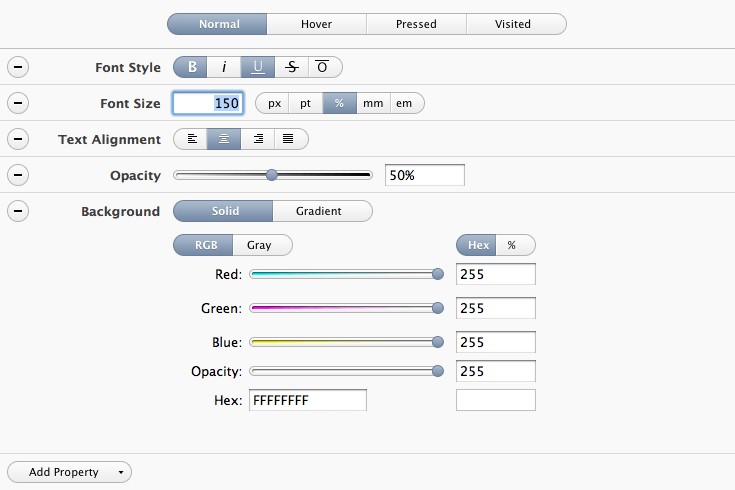The width and height of the screenshot is (735, 490).
Task: Toggle the Strikethrough font style icon
Action: coord(291,67)
